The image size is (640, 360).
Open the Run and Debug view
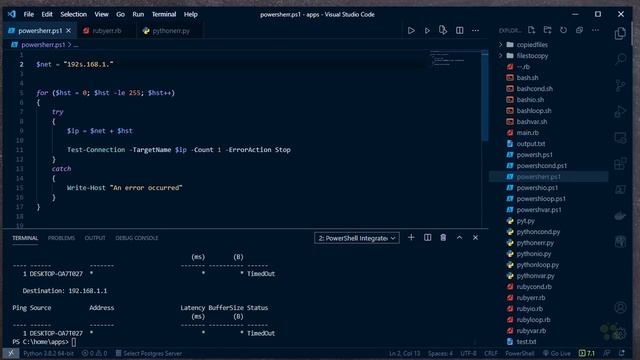click(620, 111)
